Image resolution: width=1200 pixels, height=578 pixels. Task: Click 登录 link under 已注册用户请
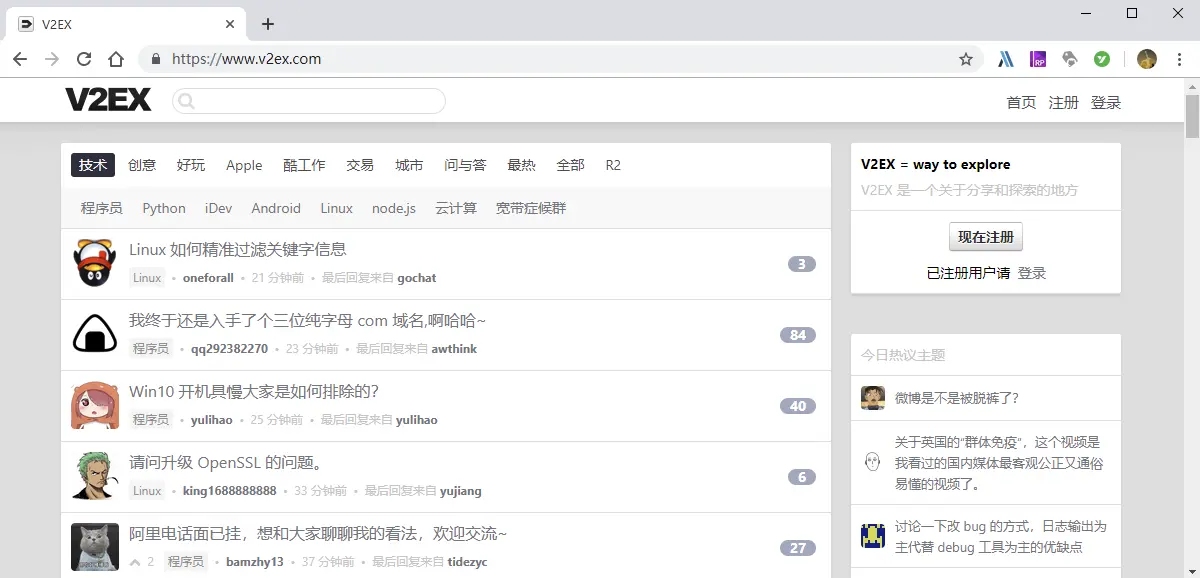1032,273
